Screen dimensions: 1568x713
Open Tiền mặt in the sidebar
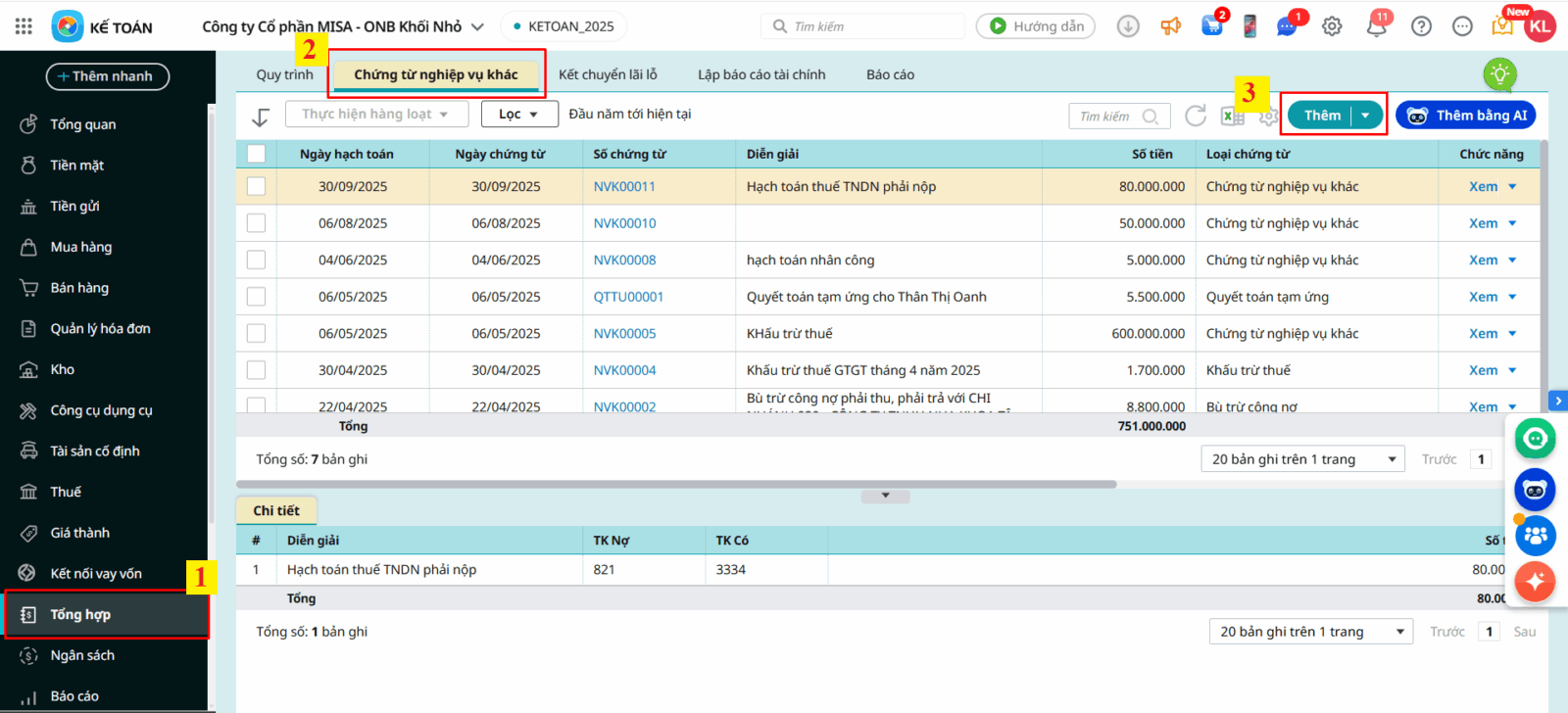76,166
